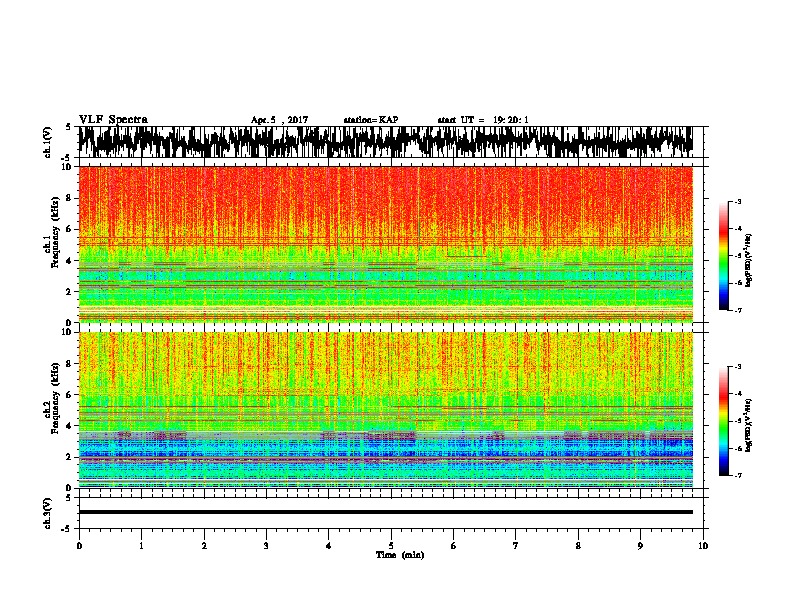
Task: Click the ch.3 flat black waveform line
Action: [386, 512]
